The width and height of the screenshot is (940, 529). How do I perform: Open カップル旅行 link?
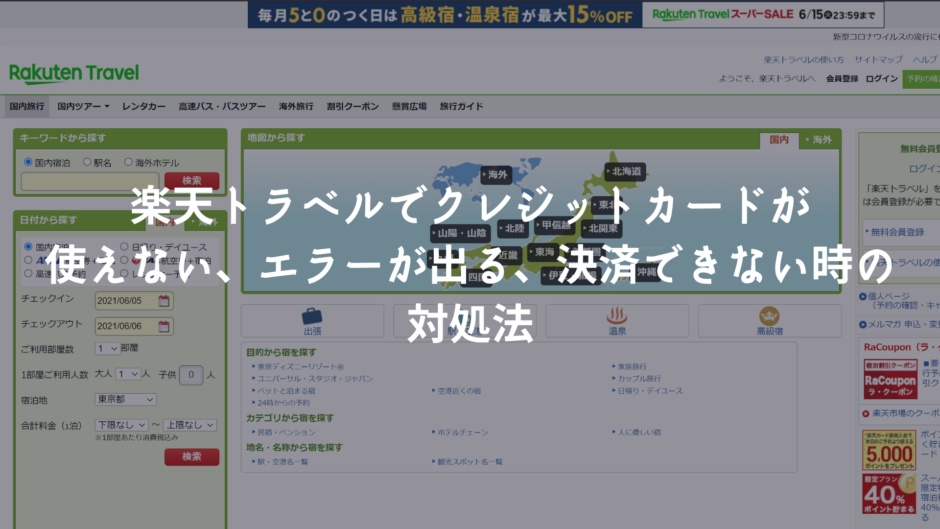[638, 378]
